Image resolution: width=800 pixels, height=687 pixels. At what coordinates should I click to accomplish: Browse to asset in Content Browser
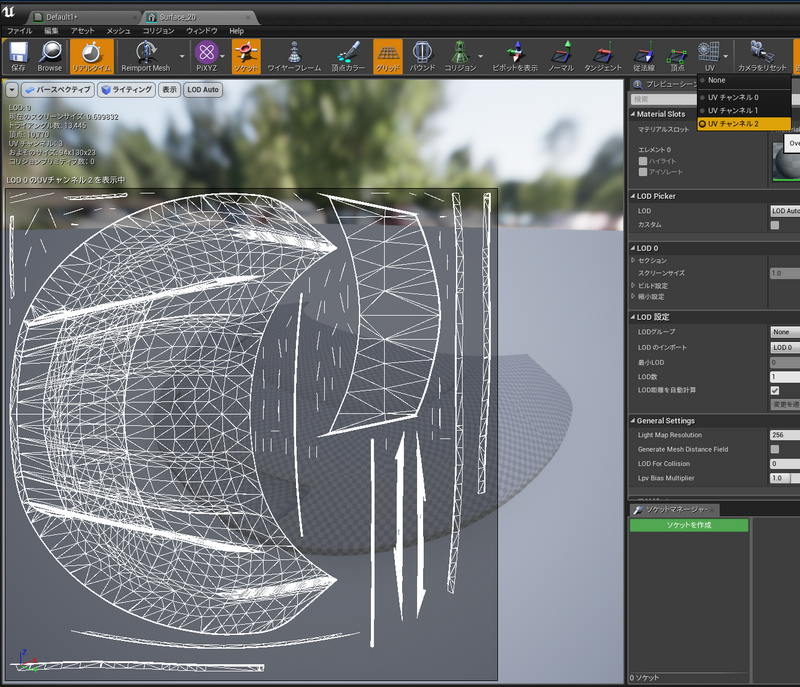pyautogui.click(x=49, y=57)
